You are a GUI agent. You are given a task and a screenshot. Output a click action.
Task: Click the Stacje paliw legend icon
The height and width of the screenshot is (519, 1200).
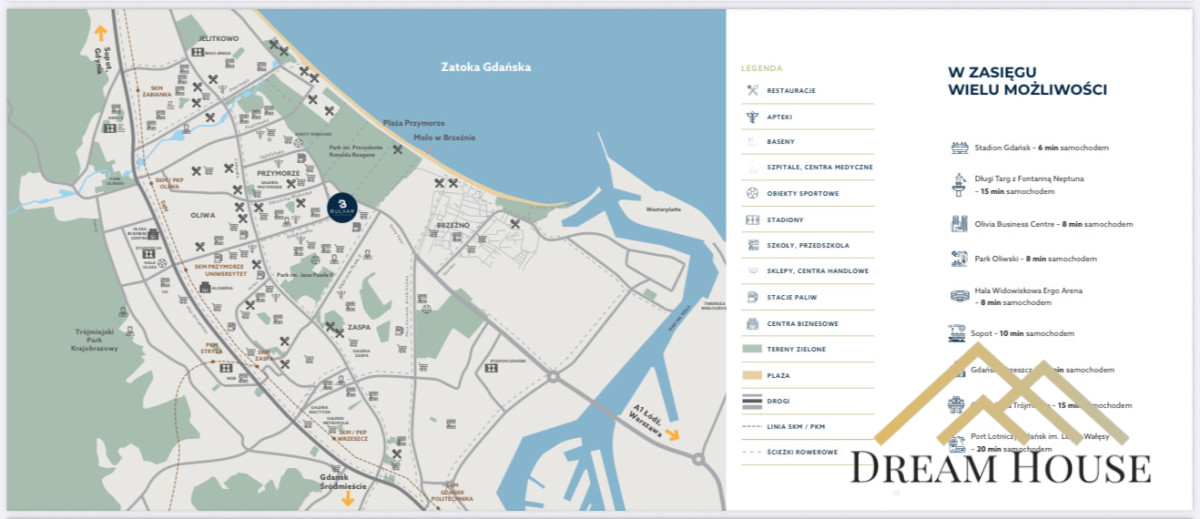tap(752, 297)
